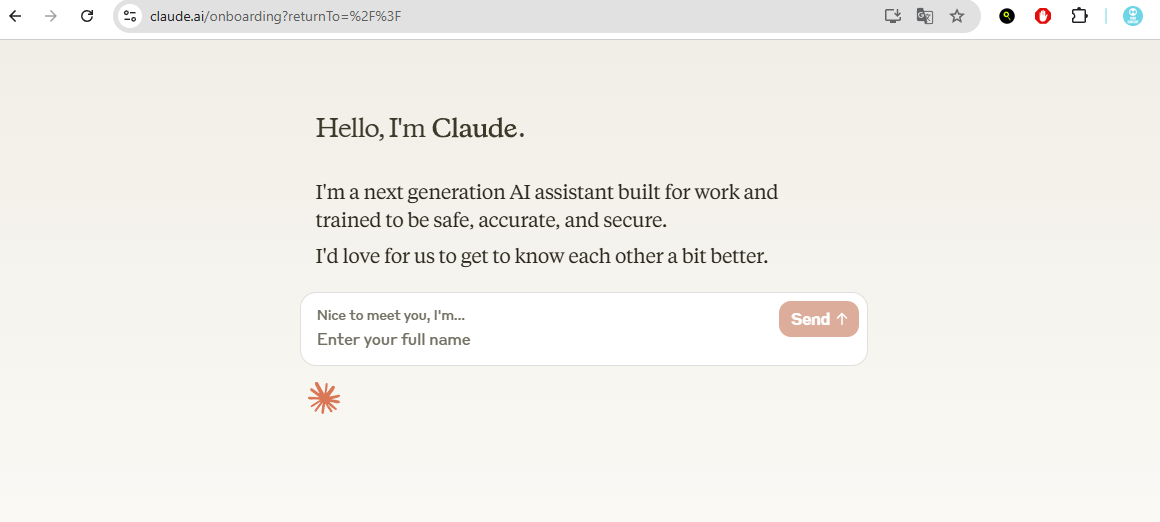Viewport: 1160px width, 522px height.
Task: Click the 'Hello, I'm Claude.' heading
Action: click(420, 128)
